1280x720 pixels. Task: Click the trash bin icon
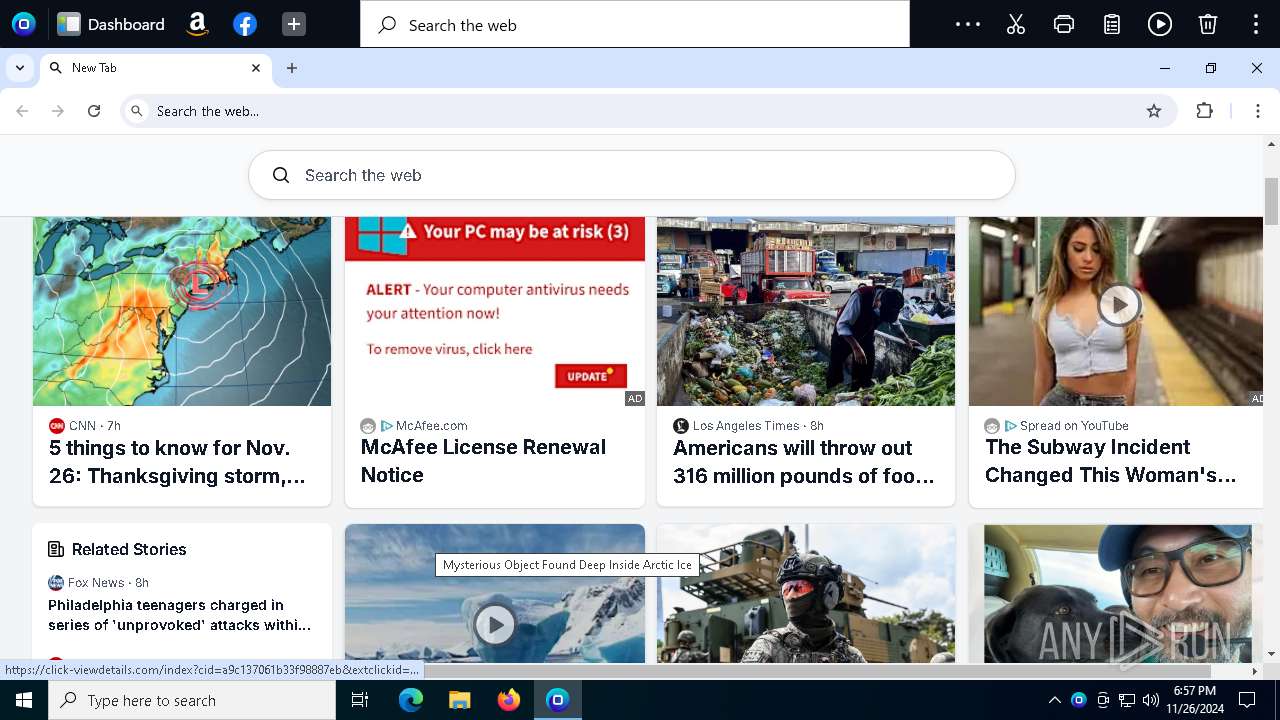point(1208,24)
